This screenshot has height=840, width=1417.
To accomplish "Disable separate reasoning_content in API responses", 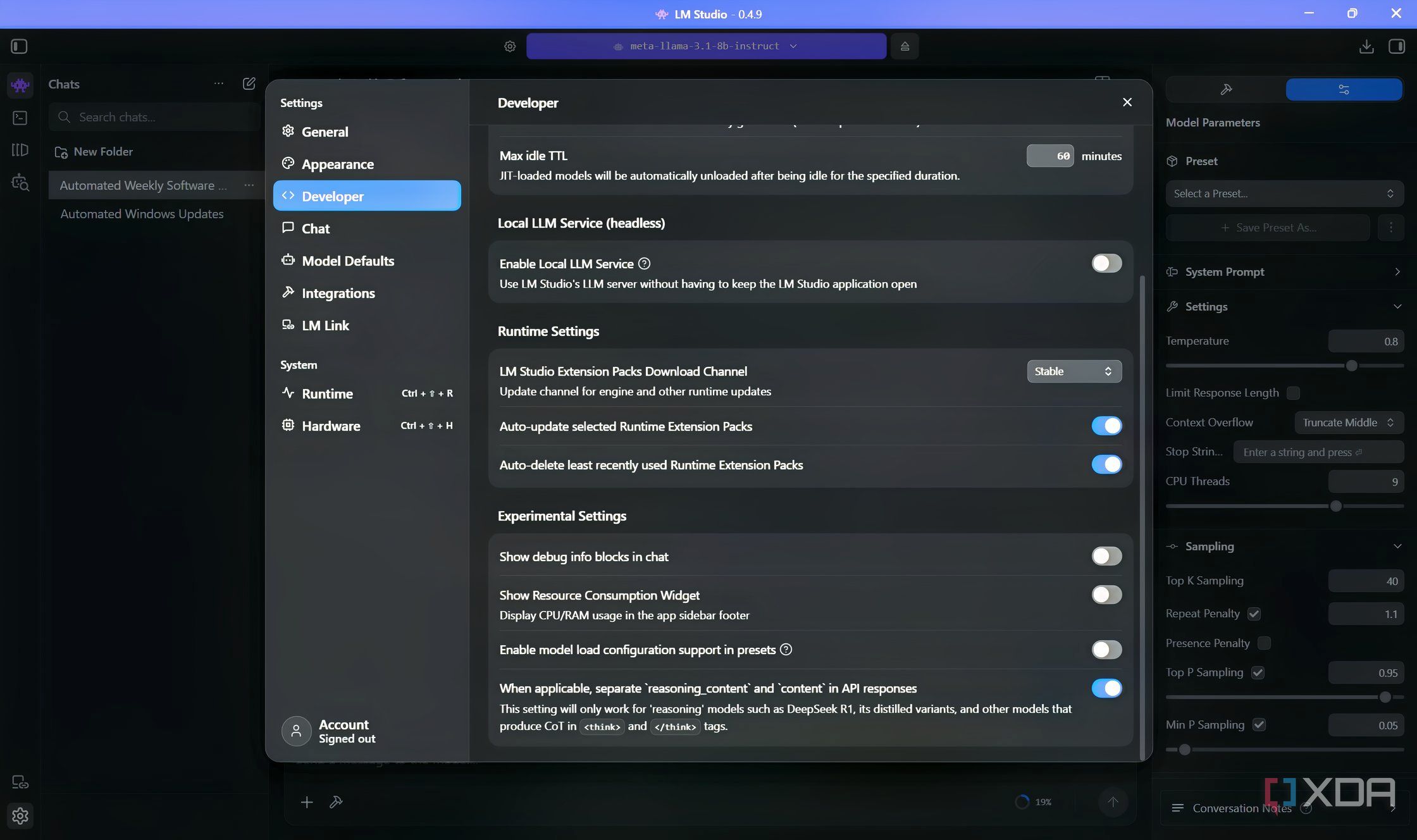I will 1106,688.
